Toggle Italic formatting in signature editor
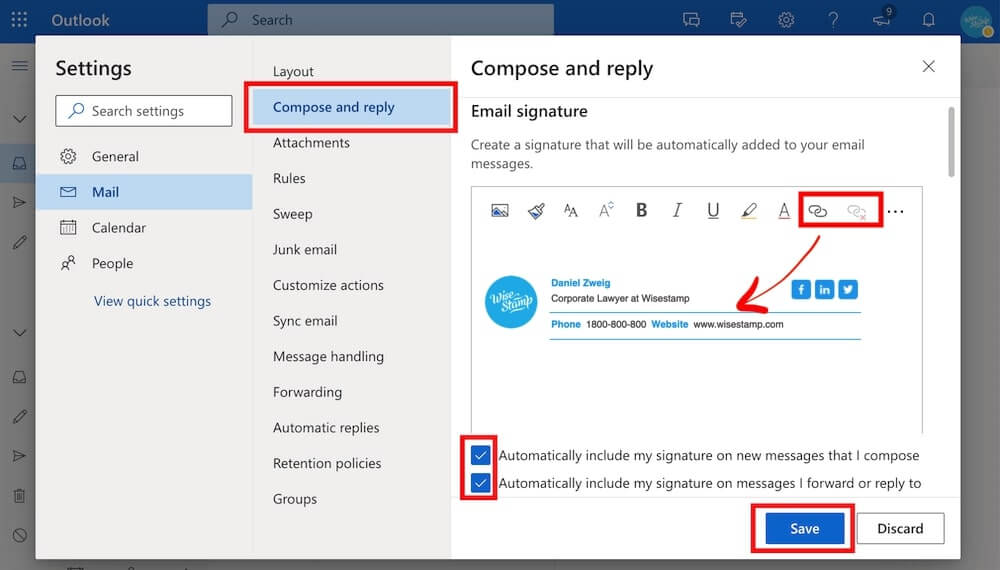This screenshot has width=1000, height=570. click(x=677, y=211)
